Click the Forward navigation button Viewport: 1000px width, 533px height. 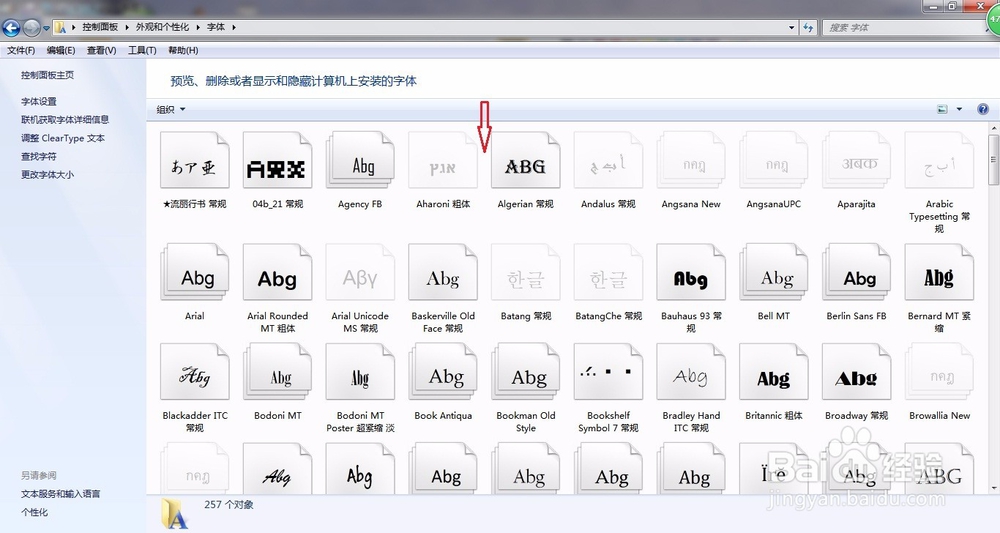coord(31,28)
